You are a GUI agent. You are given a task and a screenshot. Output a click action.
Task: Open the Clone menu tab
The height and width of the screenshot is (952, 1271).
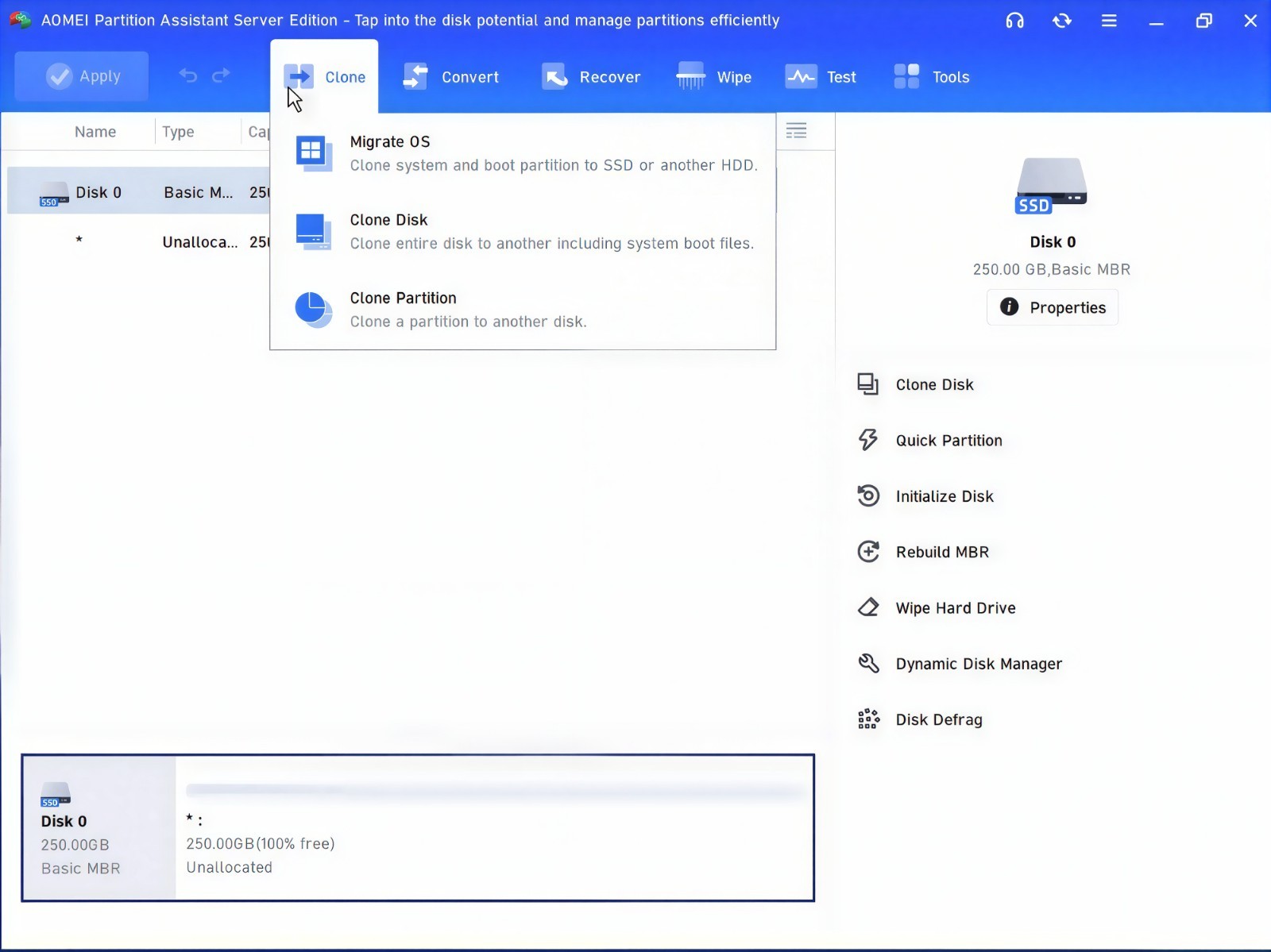pos(324,77)
